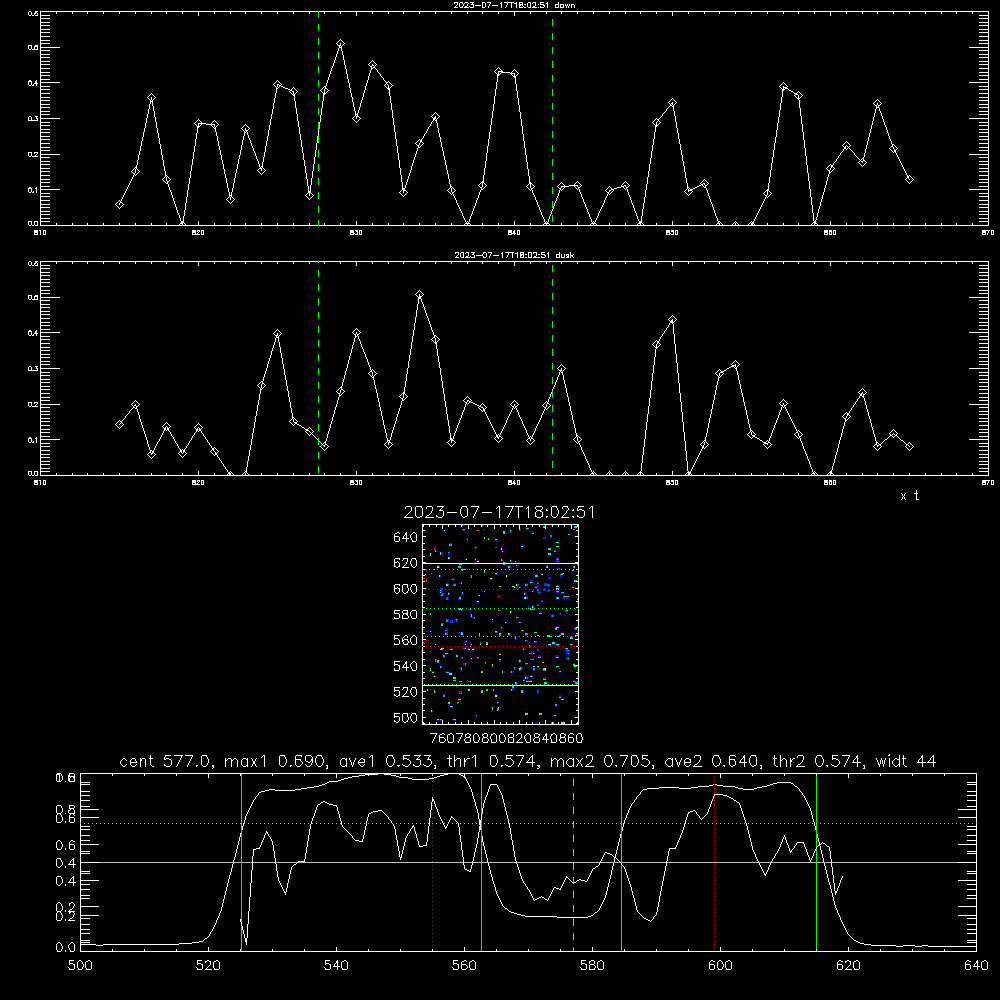
Task: Click the '500' label on the scatter image y-axis
Action: (406, 717)
